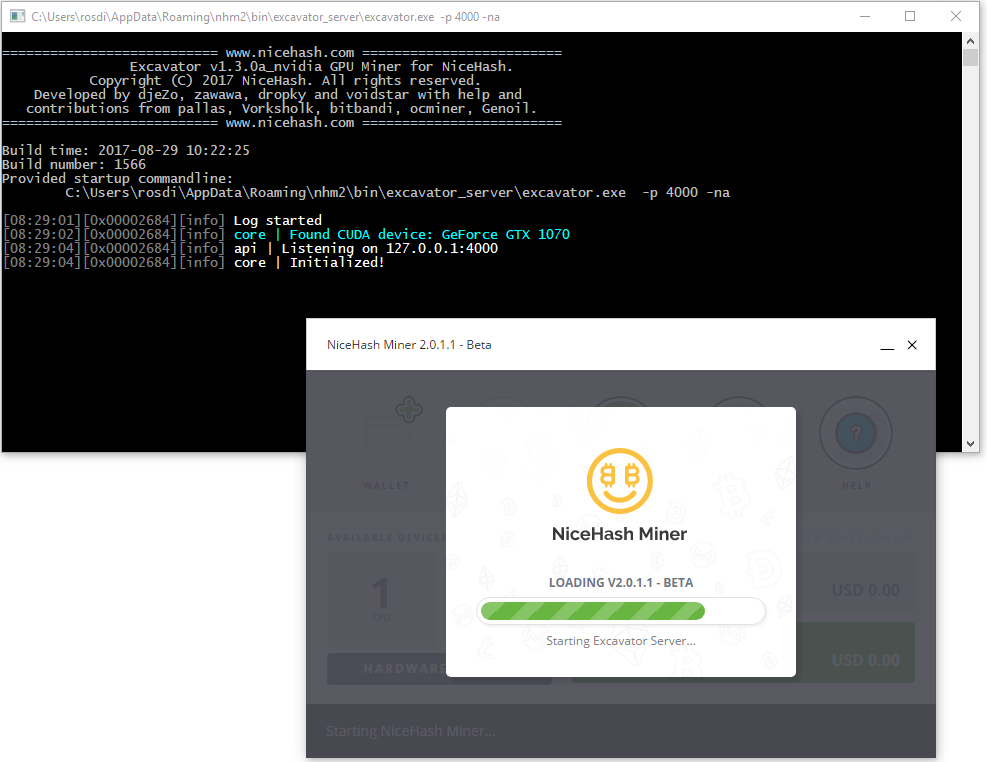Click 'Starting Excavator Server...' status text
Image resolution: width=987 pixels, height=762 pixels.
(621, 641)
